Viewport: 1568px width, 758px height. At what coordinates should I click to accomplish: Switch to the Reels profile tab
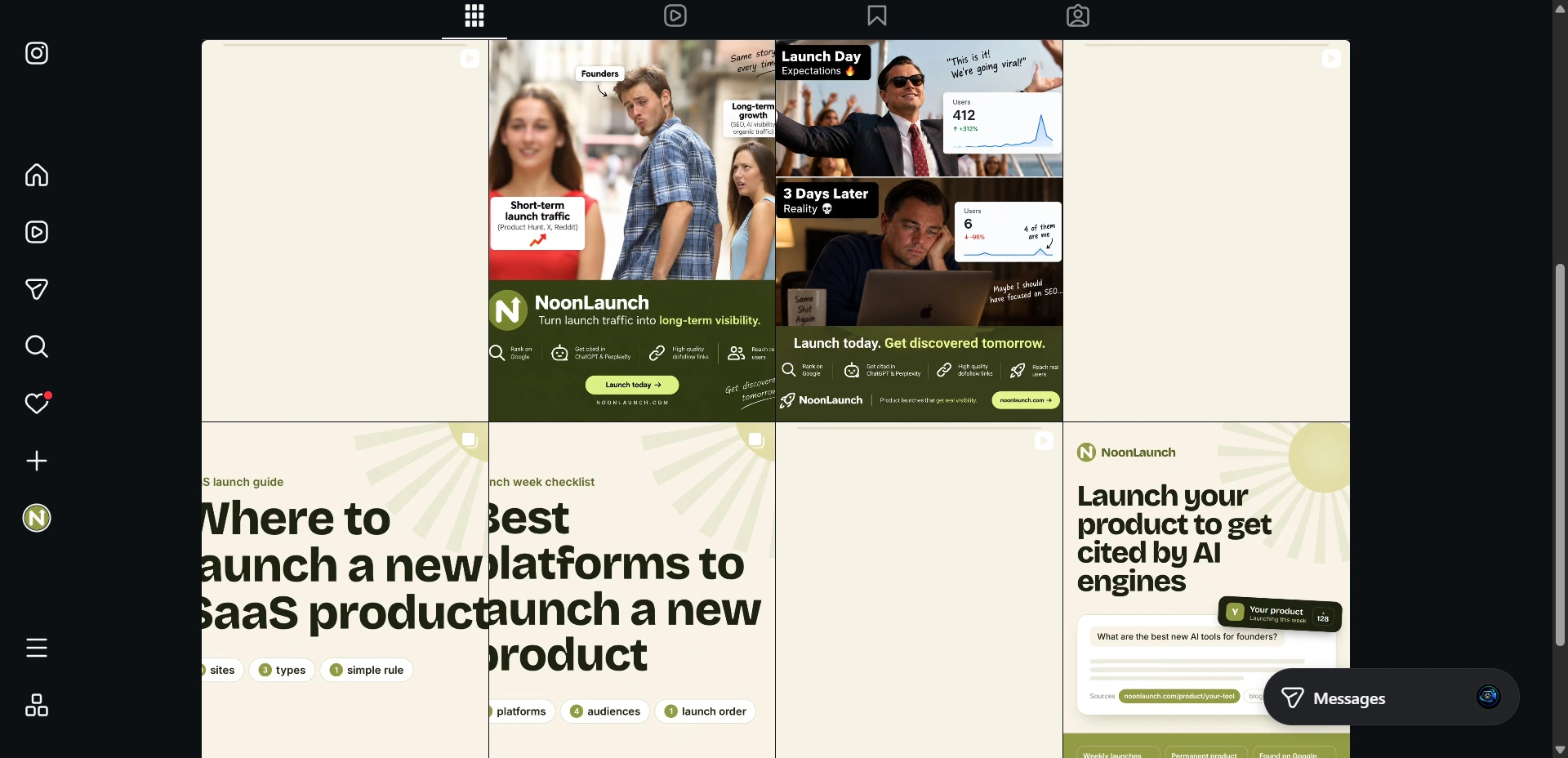pos(675,16)
